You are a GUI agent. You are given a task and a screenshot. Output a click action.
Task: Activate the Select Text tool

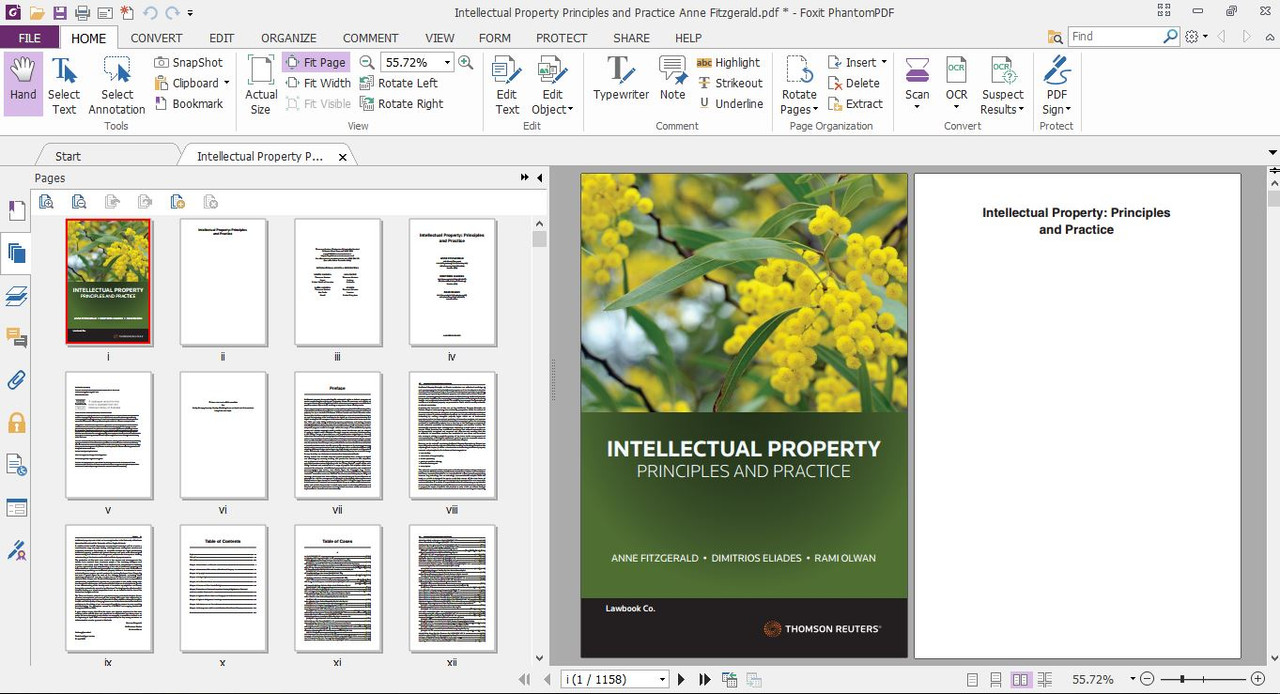coord(64,84)
